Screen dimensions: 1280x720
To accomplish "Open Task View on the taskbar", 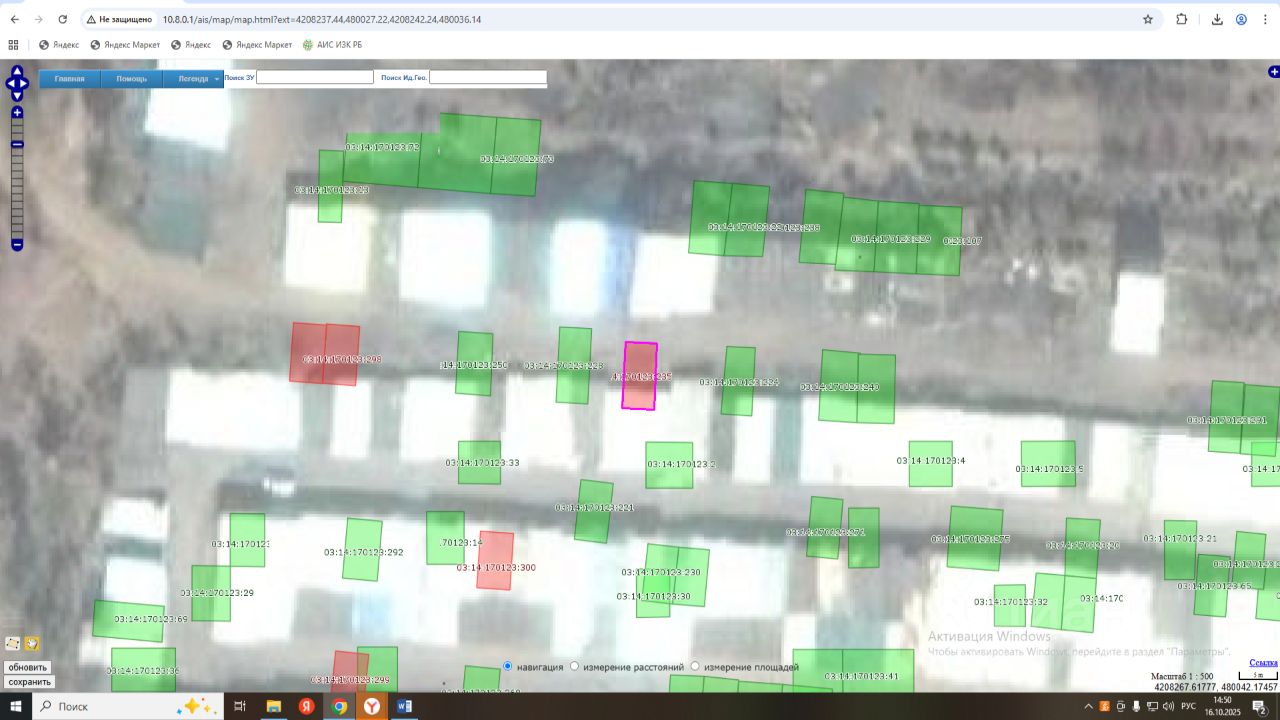I will 240,706.
